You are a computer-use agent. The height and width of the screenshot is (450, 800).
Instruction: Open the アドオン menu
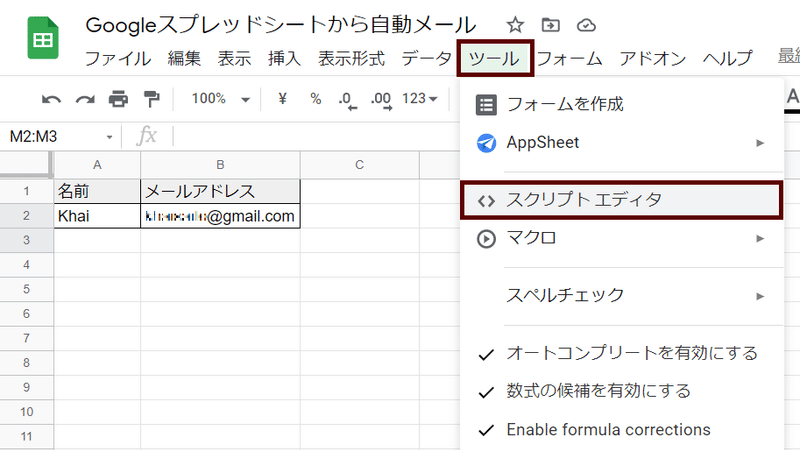coord(653,58)
